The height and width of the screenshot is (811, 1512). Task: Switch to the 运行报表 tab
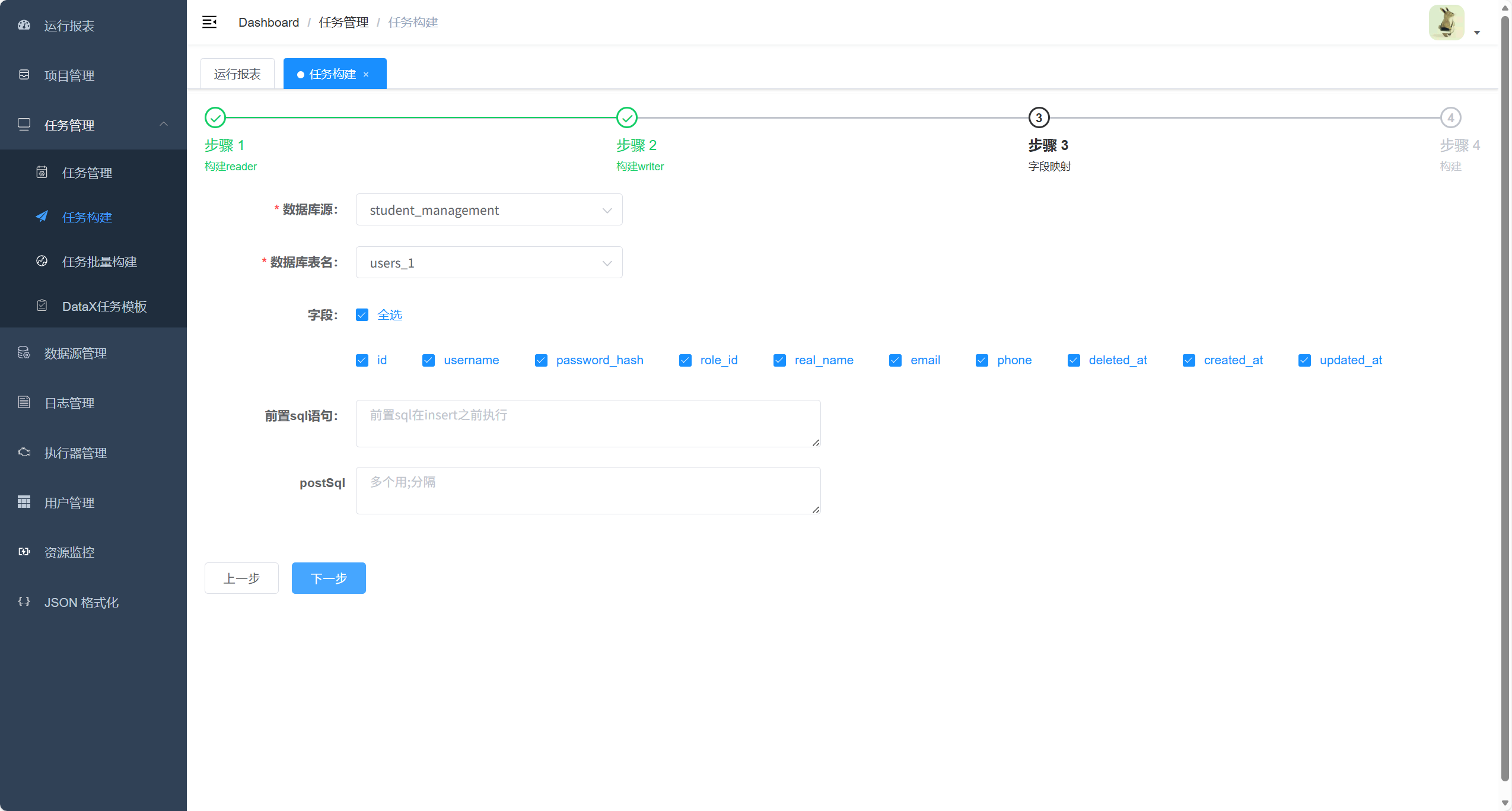237,74
